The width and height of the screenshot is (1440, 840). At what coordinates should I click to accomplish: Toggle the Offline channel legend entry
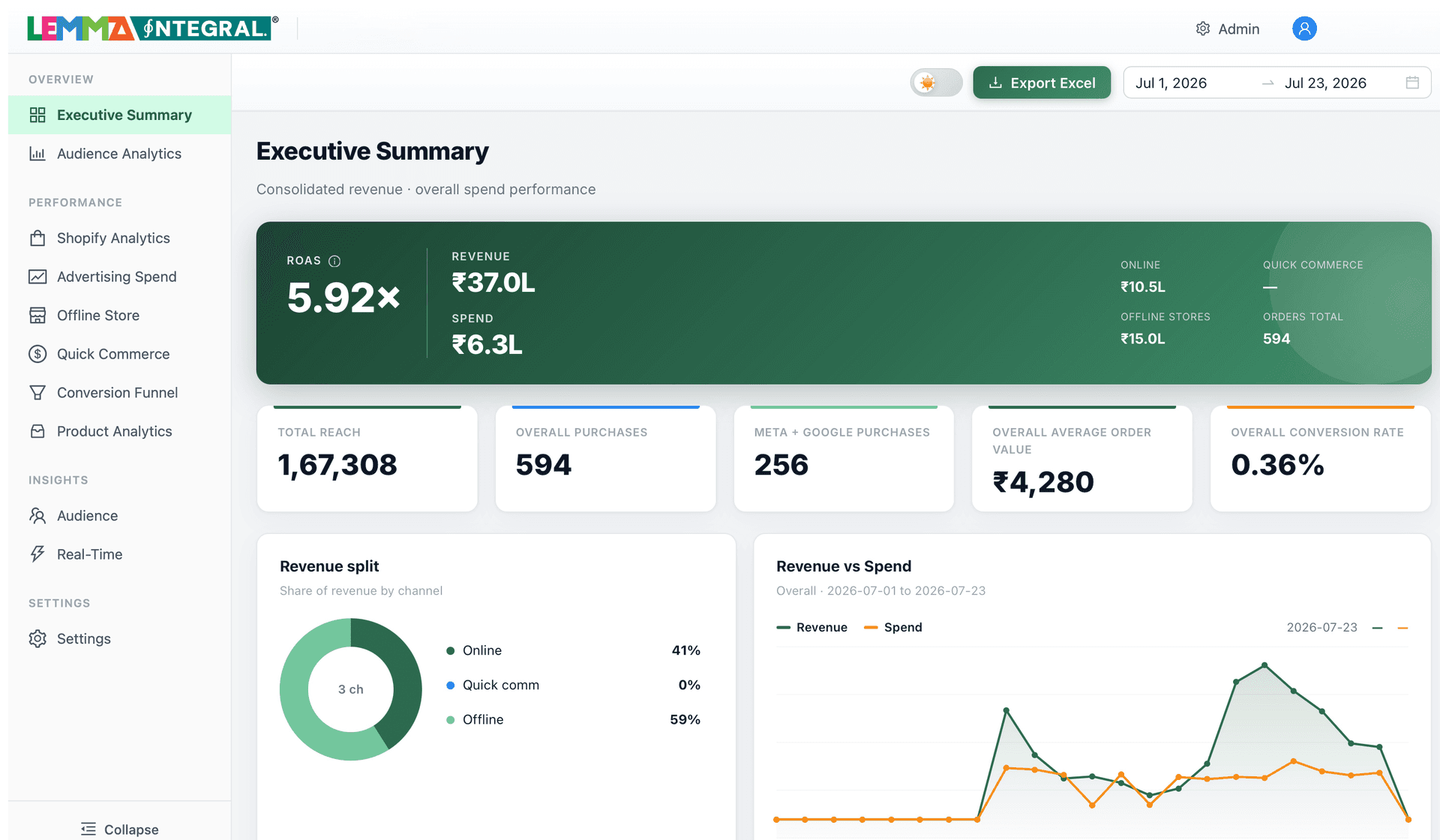(573, 719)
